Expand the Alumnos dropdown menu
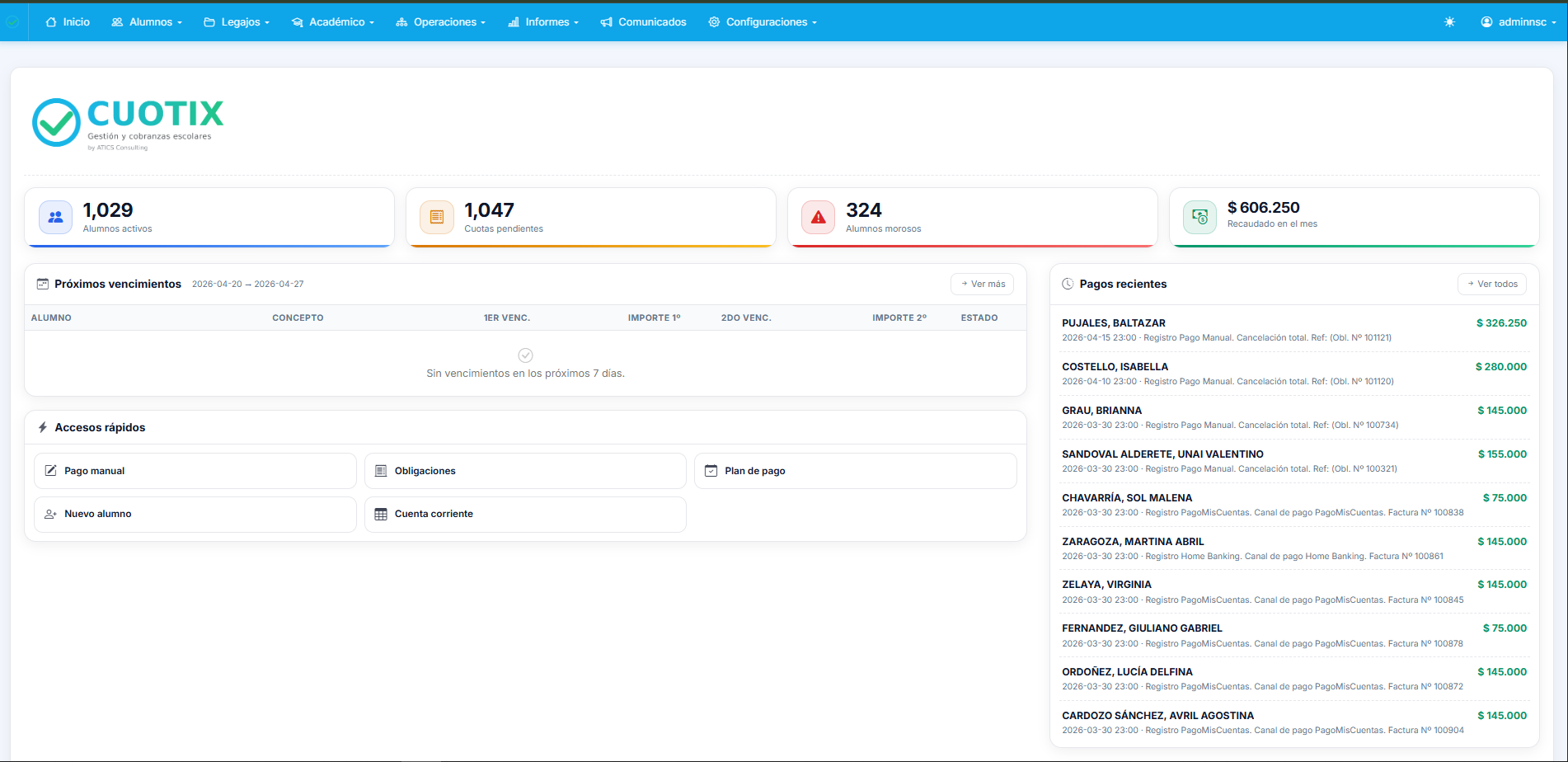This screenshot has width=1568, height=762. coord(147,22)
